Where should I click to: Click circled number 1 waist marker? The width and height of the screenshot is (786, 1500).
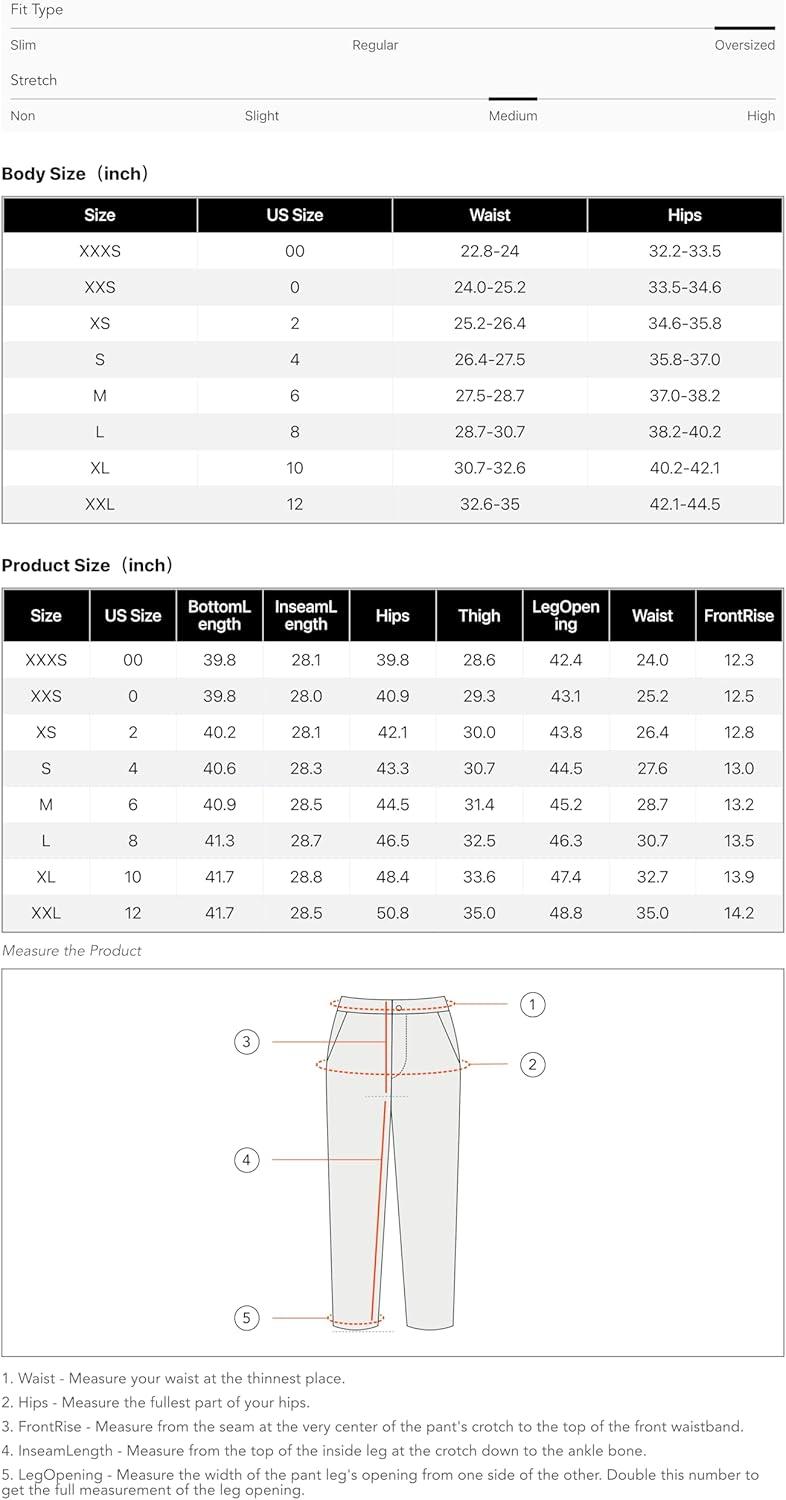click(533, 1004)
